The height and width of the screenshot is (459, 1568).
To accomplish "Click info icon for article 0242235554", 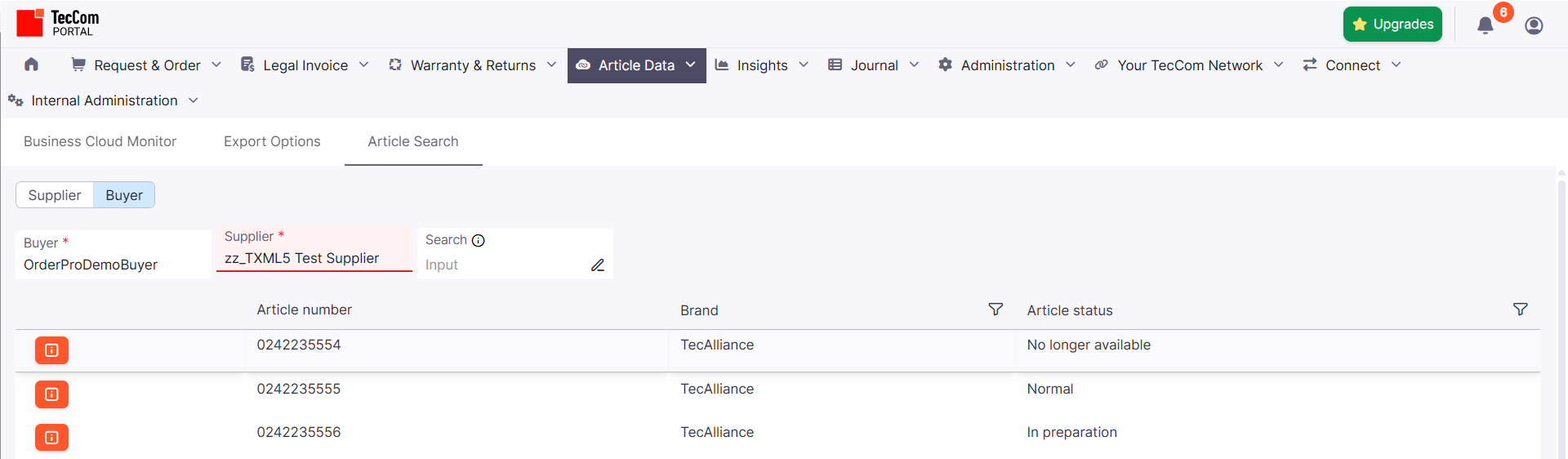I will [x=51, y=350].
